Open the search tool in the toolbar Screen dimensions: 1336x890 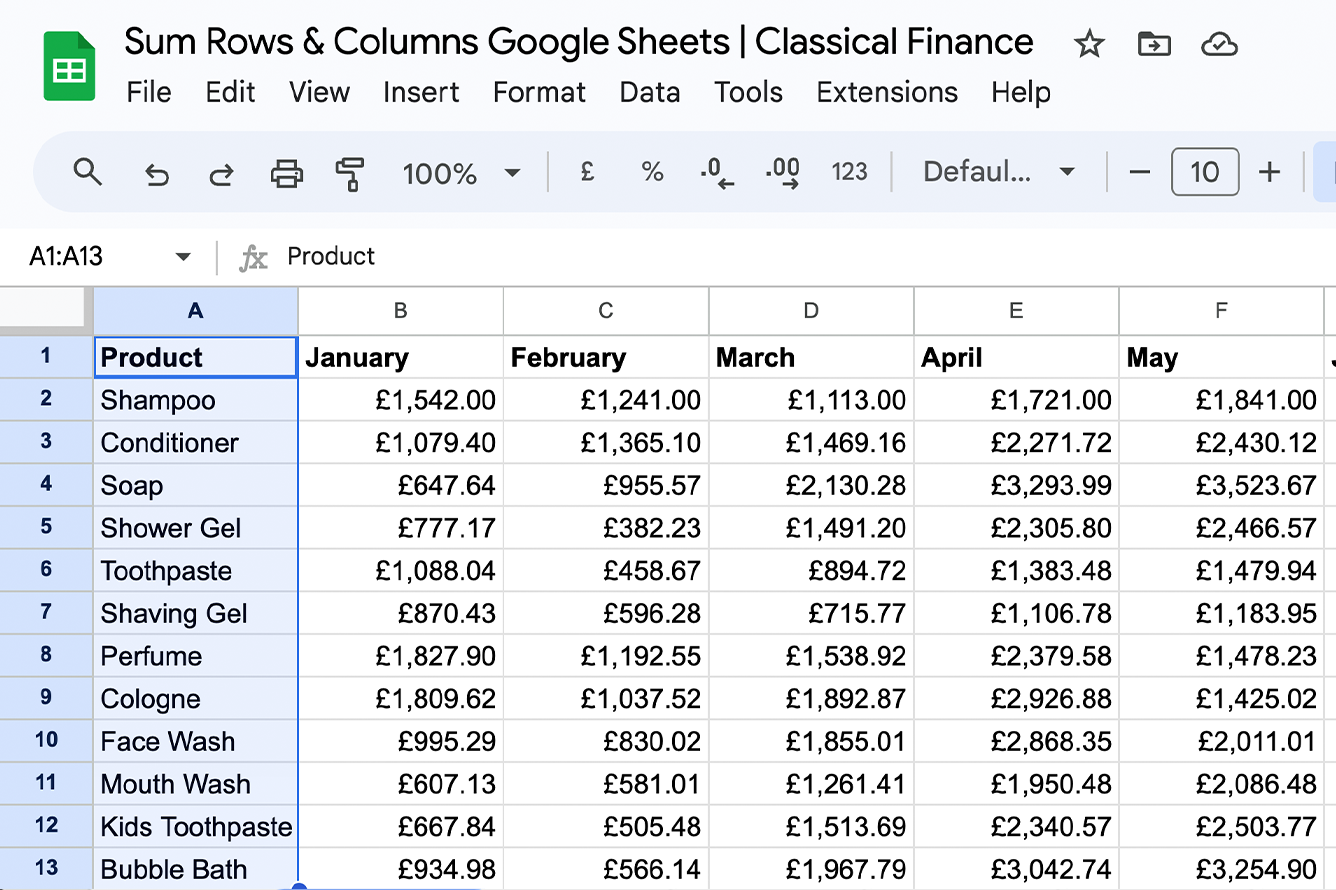[x=87, y=172]
